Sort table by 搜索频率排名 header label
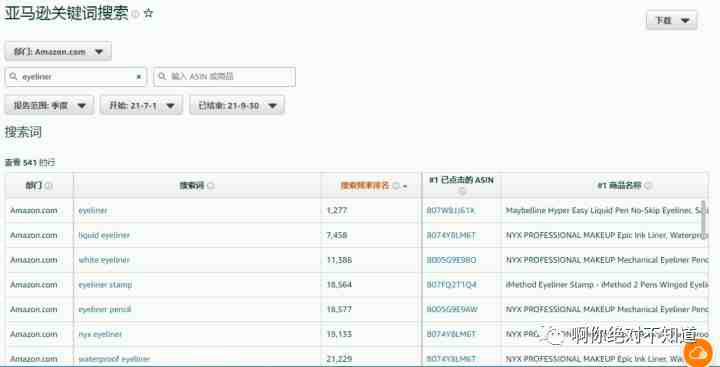Viewport: 720px width, 367px height. pos(365,186)
